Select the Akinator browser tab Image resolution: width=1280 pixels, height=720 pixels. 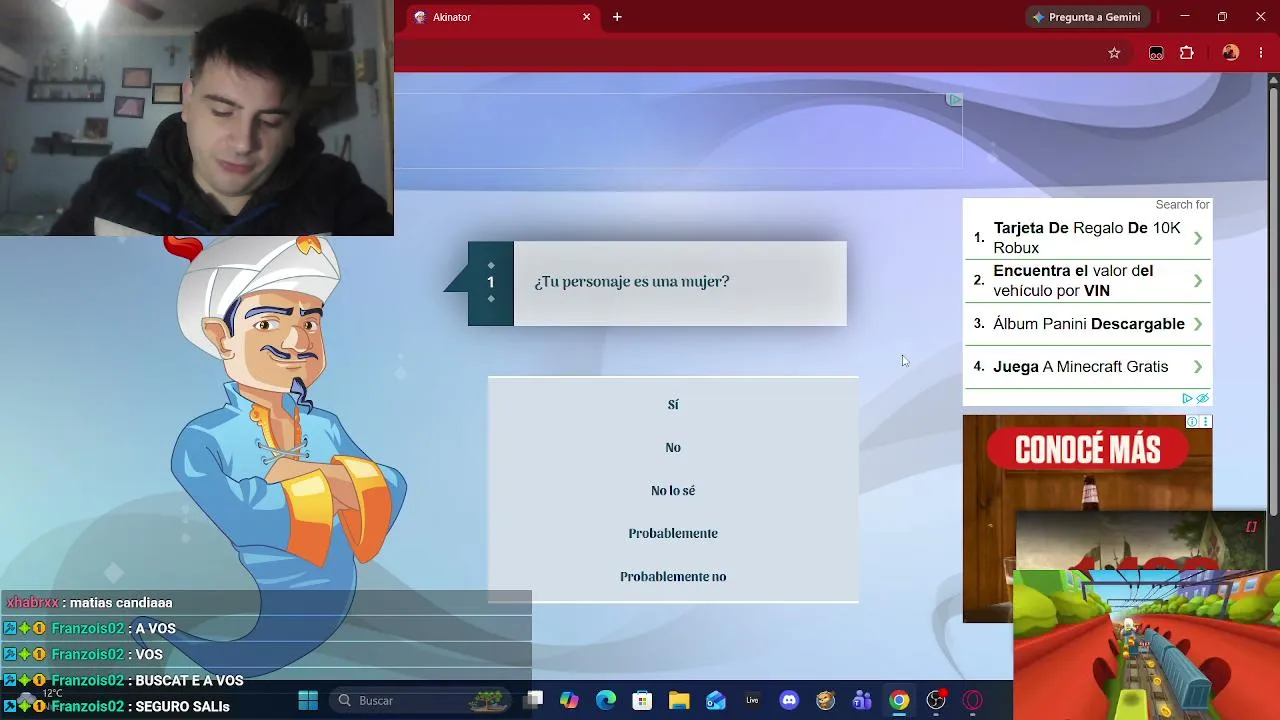coord(500,17)
